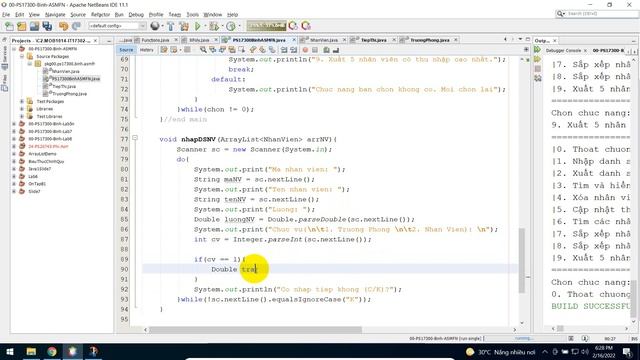
Task: Close the PS17300BinhASMFN.java tab
Action: click(x=294, y=40)
